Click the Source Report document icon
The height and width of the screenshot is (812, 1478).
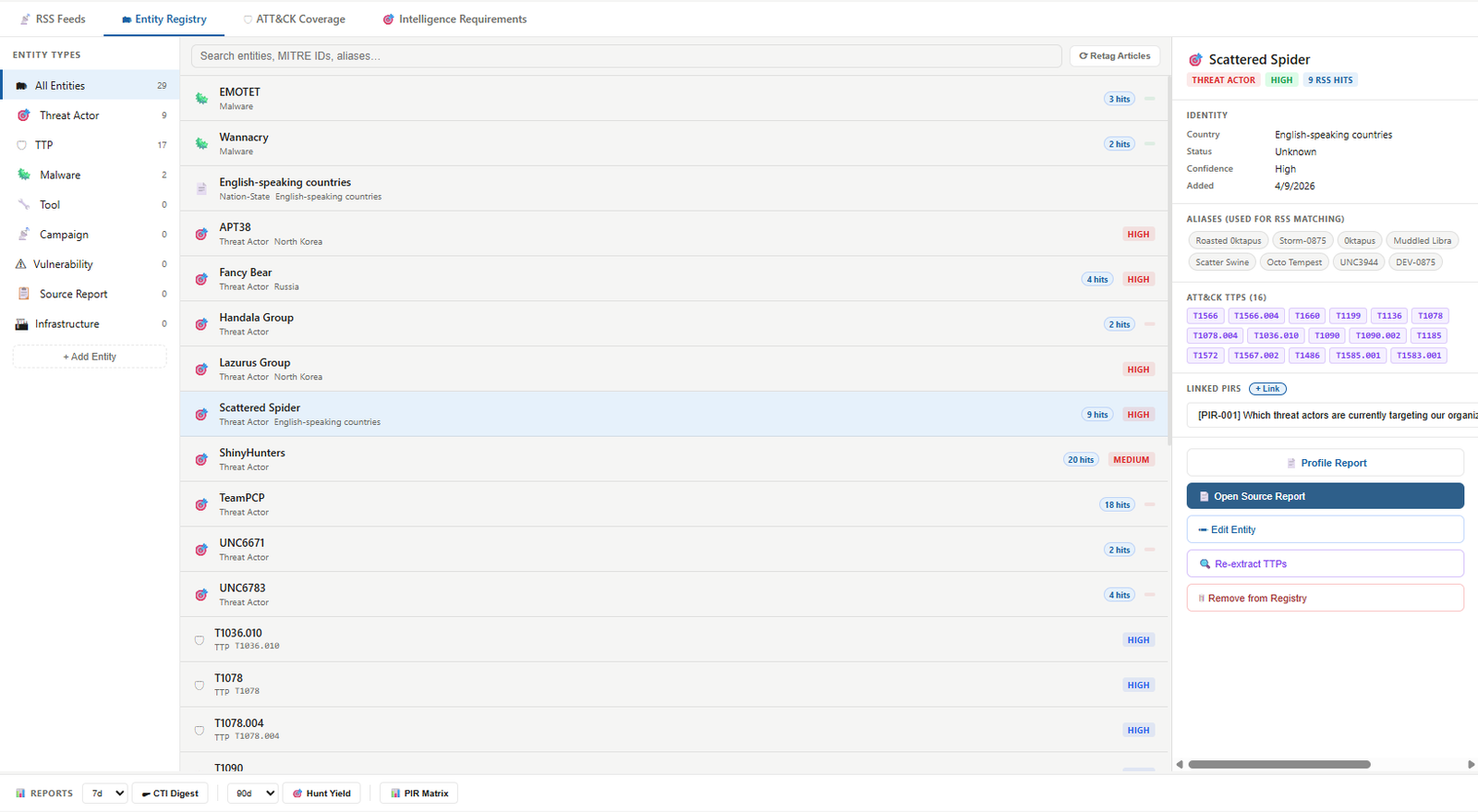click(24, 294)
